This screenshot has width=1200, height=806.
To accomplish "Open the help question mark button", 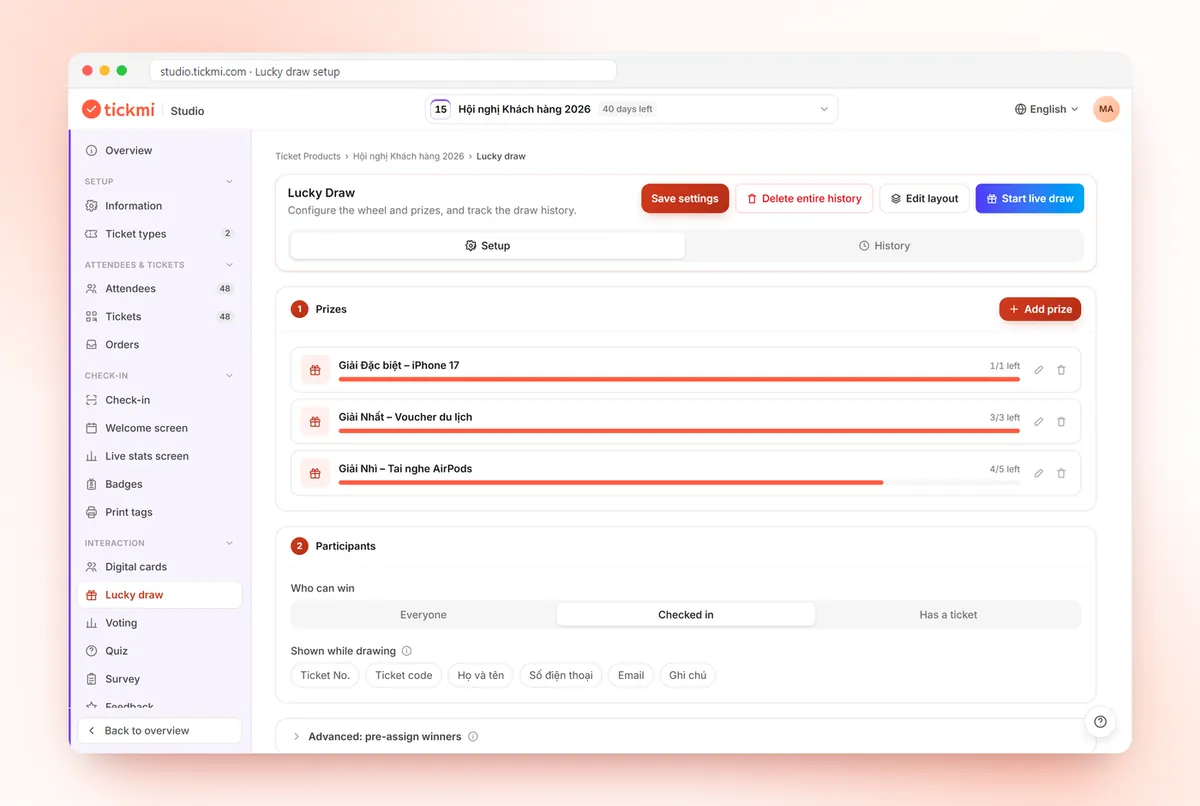I will coord(1100,722).
